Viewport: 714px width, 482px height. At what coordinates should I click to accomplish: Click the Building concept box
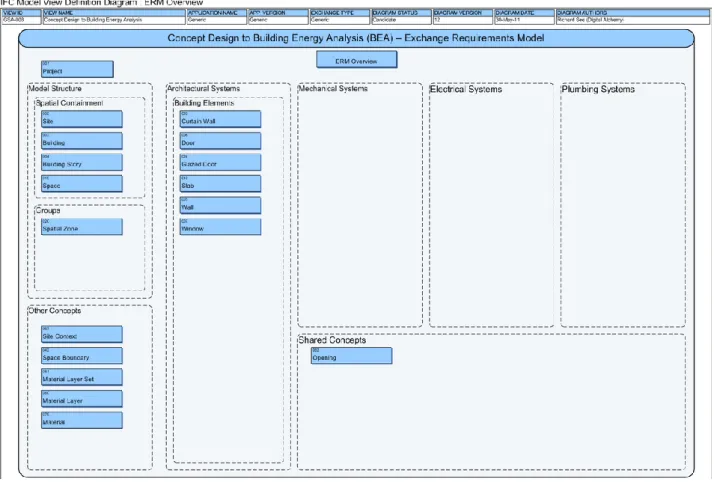point(82,141)
